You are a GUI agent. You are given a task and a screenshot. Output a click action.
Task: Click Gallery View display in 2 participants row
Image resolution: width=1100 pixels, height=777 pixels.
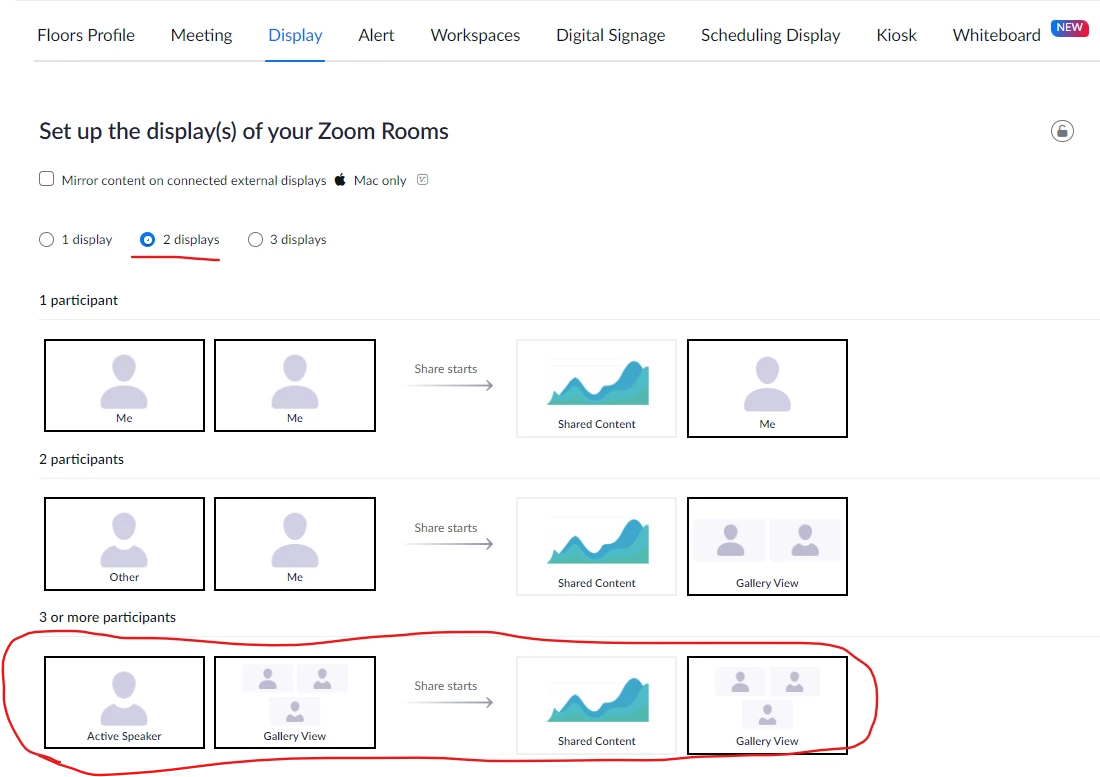[x=767, y=546]
